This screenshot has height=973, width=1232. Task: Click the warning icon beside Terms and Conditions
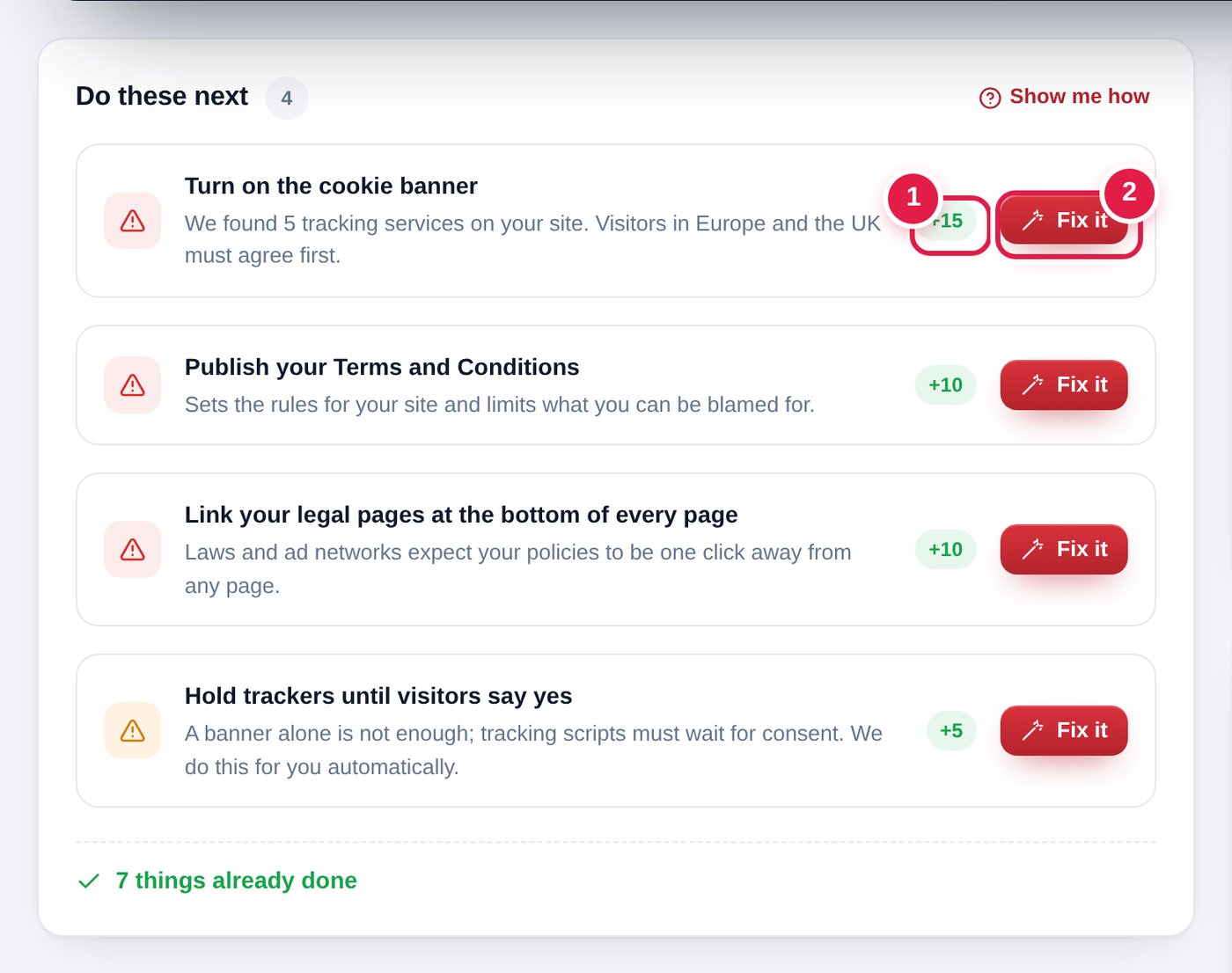coord(133,385)
